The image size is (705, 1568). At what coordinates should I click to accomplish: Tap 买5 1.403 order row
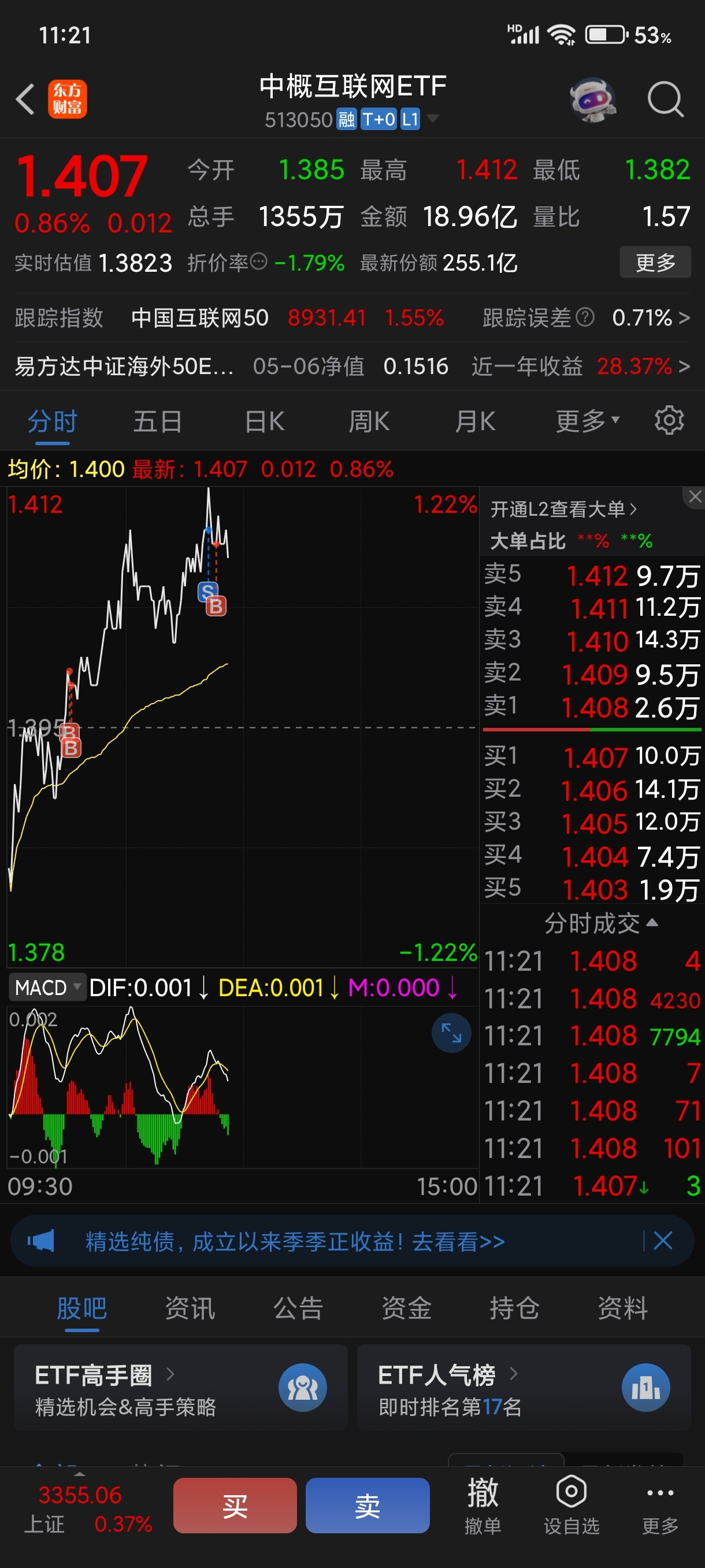[x=592, y=889]
